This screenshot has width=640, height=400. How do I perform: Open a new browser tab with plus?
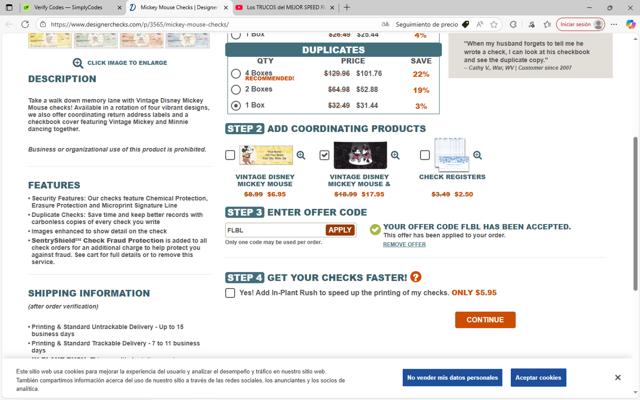click(x=347, y=7)
